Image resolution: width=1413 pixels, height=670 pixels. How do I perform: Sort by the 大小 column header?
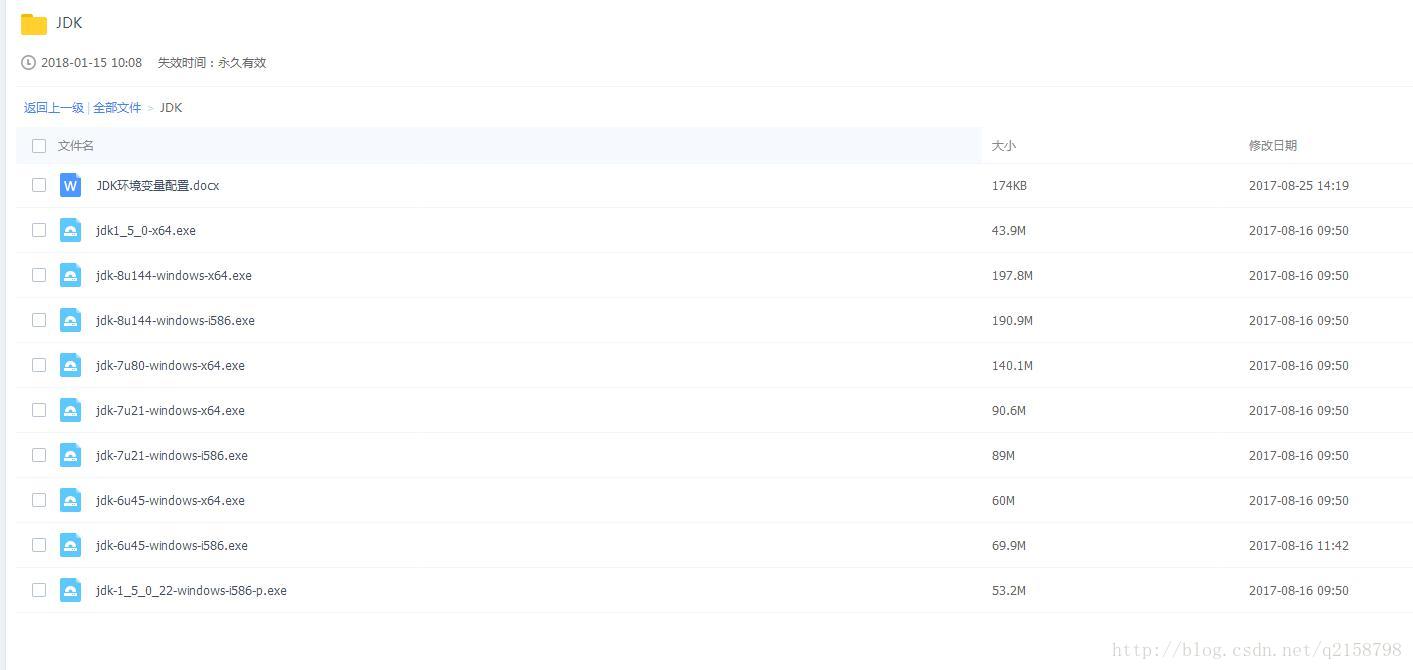1003,146
